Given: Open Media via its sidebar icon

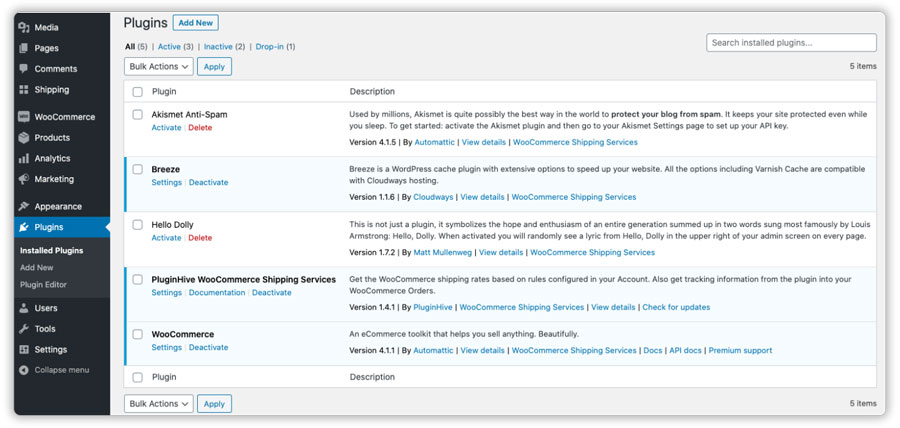Looking at the screenshot, I should 24,28.
